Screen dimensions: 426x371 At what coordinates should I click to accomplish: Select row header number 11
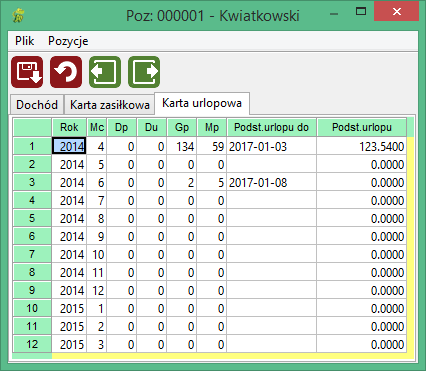(32, 326)
